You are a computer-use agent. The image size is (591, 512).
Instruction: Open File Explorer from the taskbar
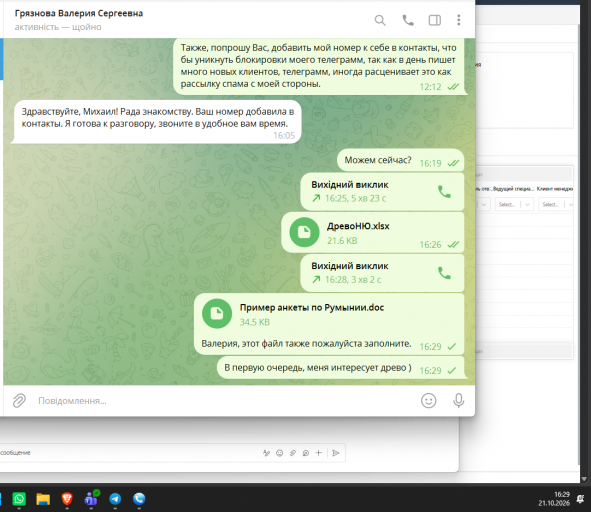pyautogui.click(x=43, y=499)
